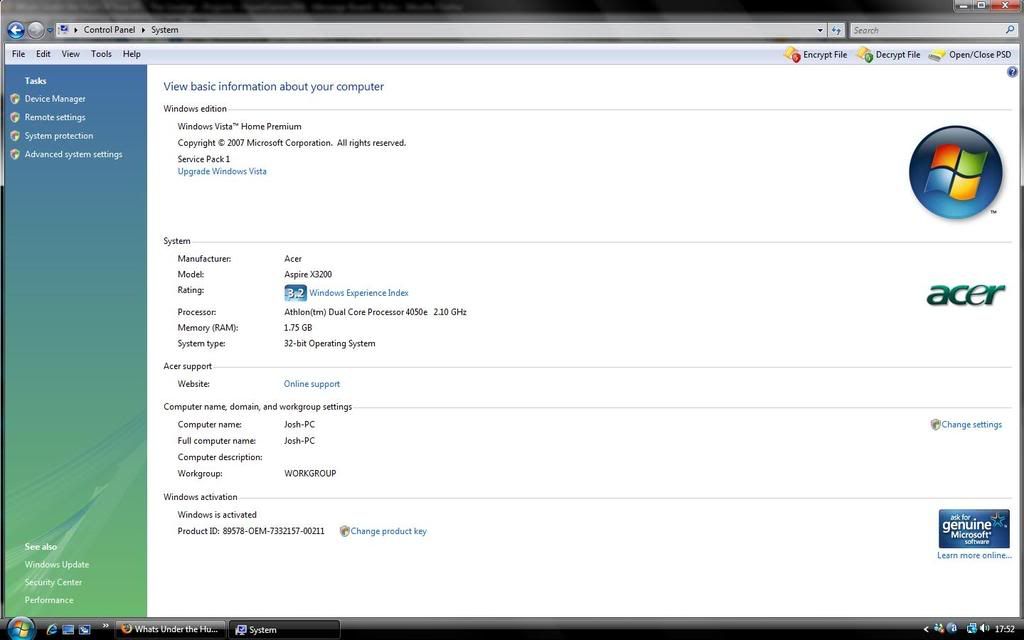Click the 'Windows is activated' text
This screenshot has height=640, width=1024.
coord(217,515)
